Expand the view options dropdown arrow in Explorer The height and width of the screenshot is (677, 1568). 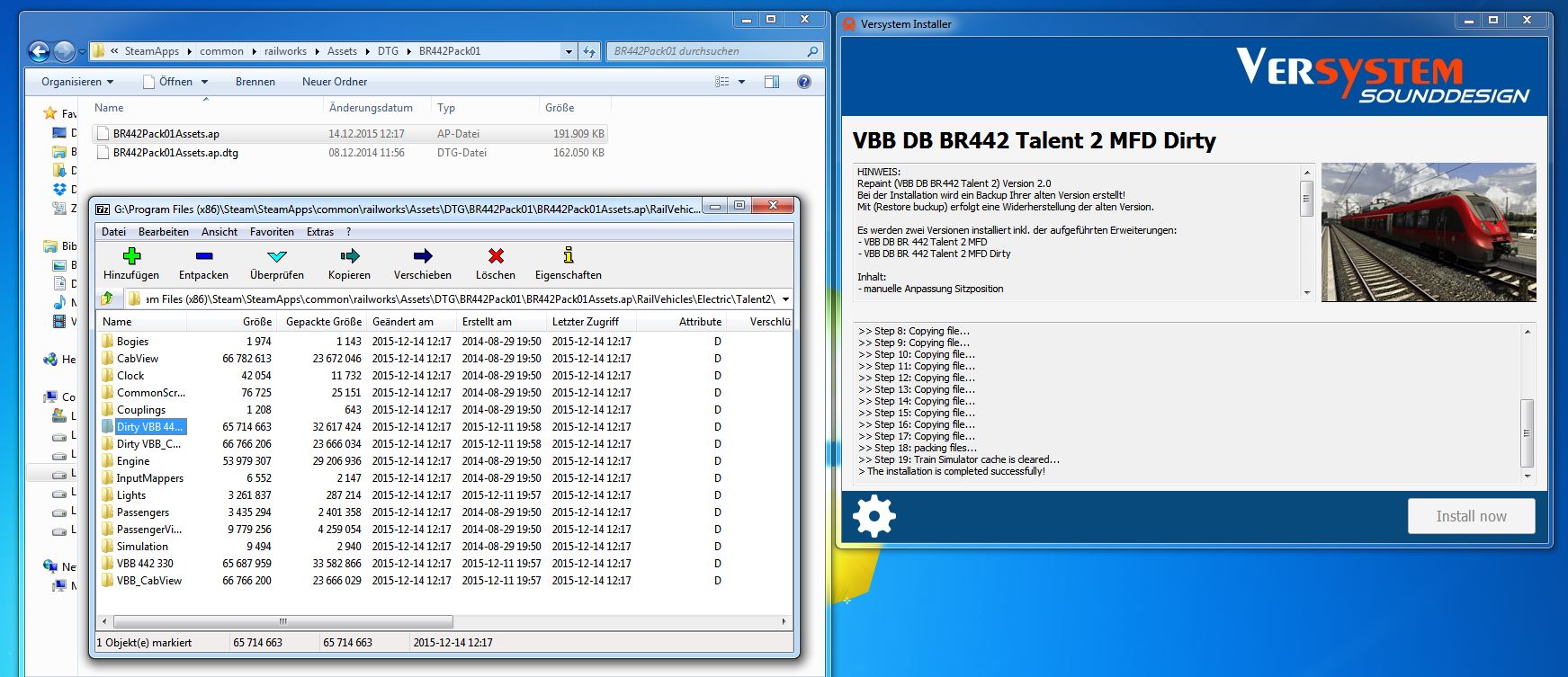pos(741,82)
